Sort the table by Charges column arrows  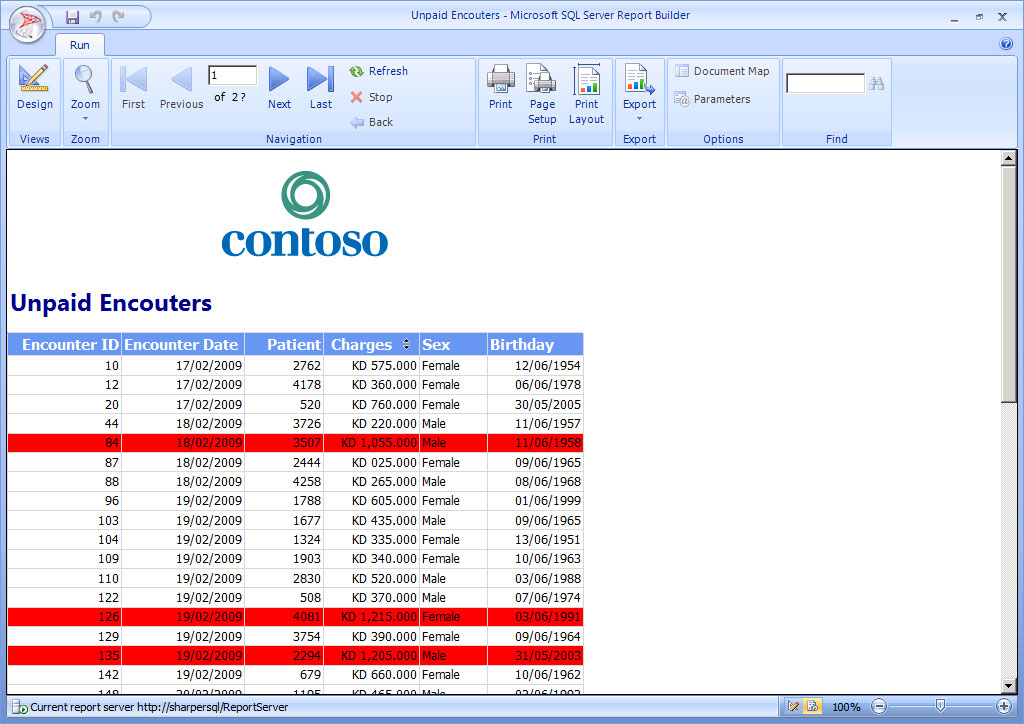pos(406,344)
